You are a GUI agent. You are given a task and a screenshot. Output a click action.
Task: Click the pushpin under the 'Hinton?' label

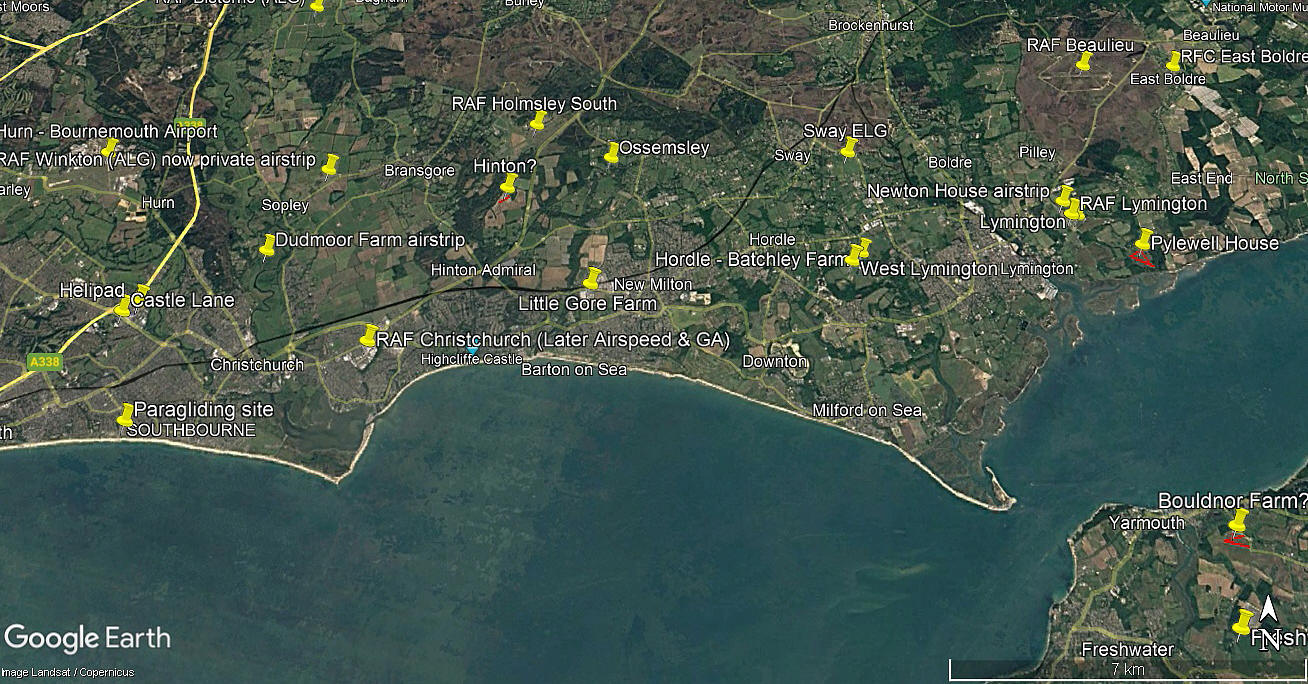pyautogui.click(x=508, y=184)
